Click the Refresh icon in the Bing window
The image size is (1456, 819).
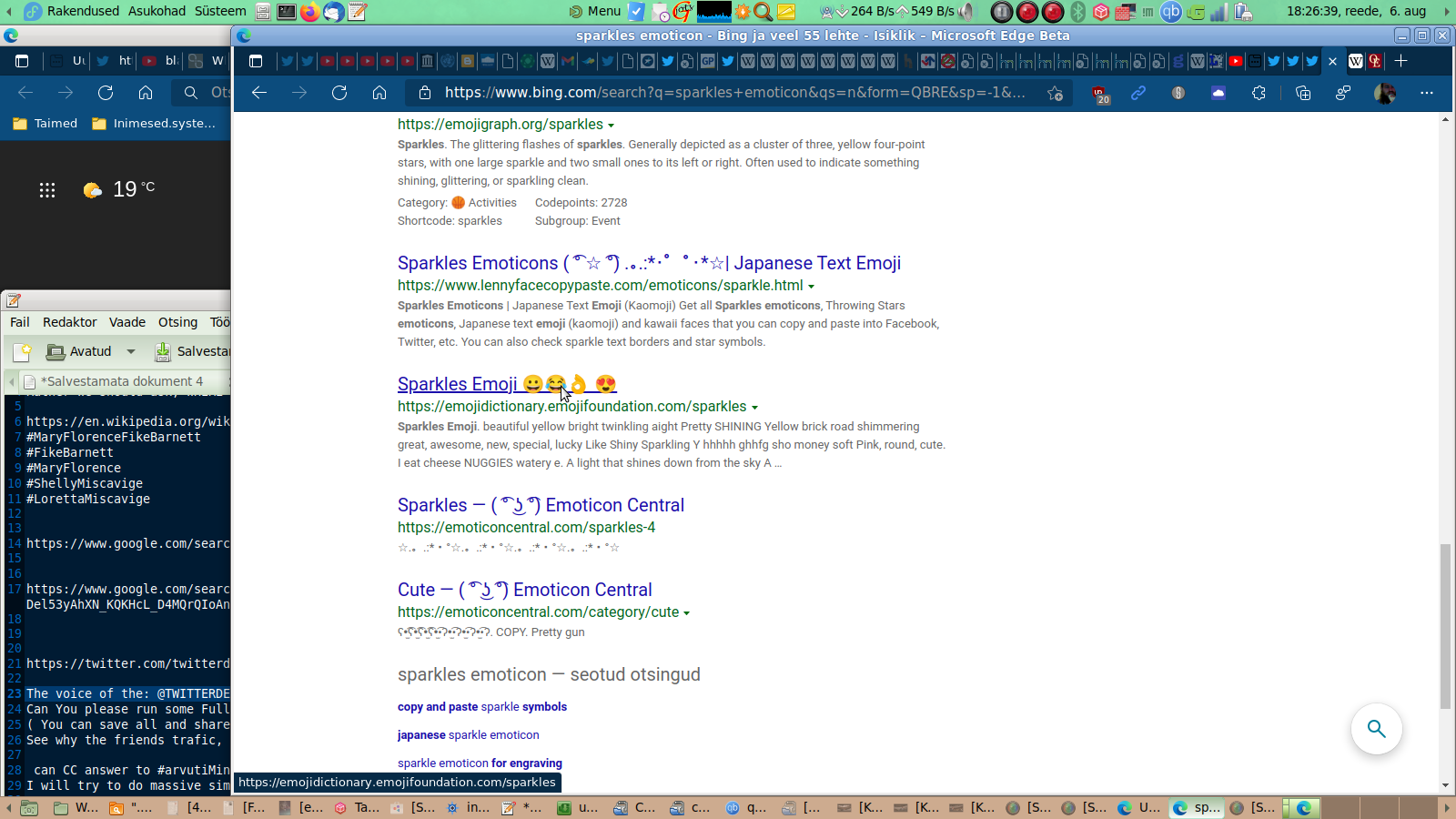point(339,93)
